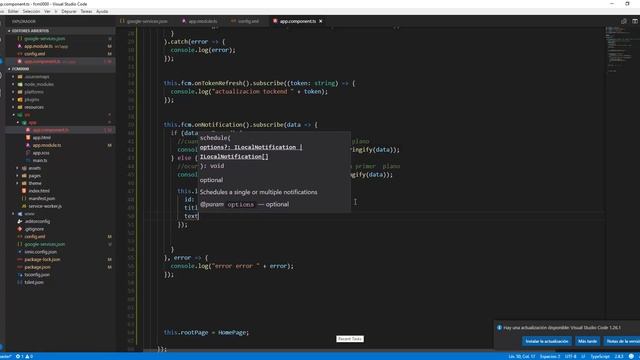The width and height of the screenshot is (640, 360).
Task: Open manifest.json in the file tree
Action: [x=42, y=199]
